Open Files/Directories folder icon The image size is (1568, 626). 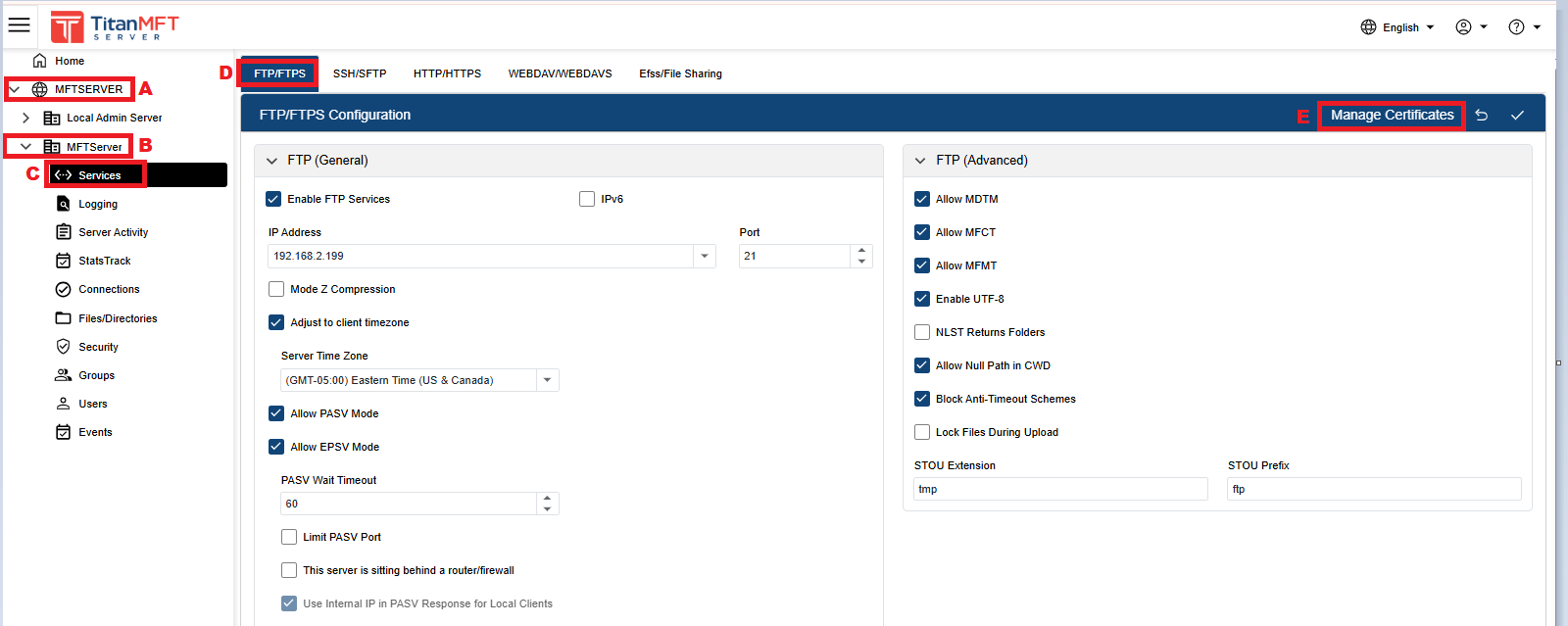63,318
